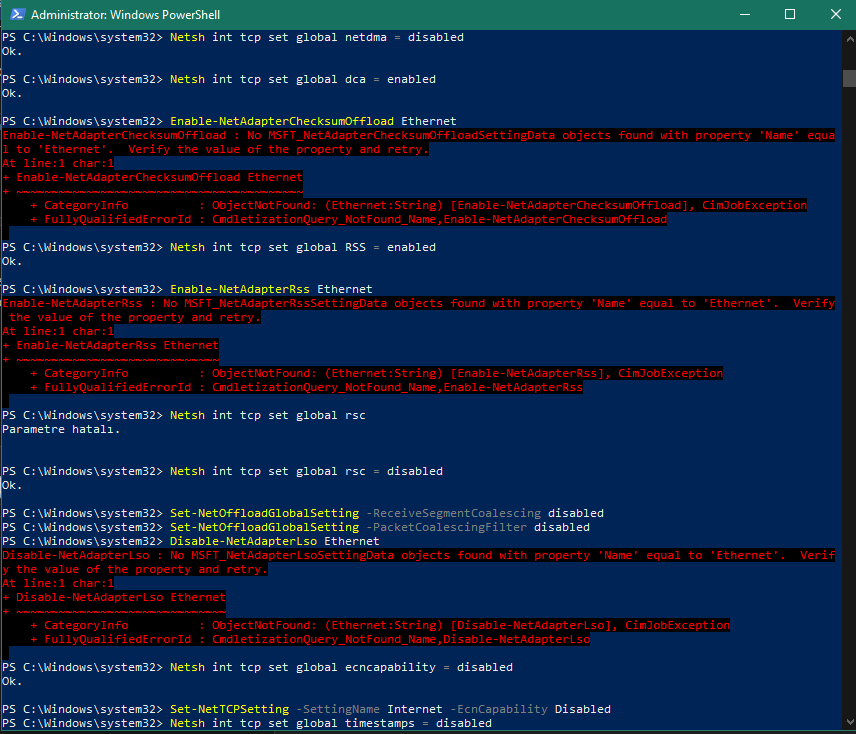This screenshot has height=734, width=856.
Task: Click the 'No MSFT_NetAdapterChecksumOffloadSettingData objects found' error line
Action: click(x=419, y=135)
